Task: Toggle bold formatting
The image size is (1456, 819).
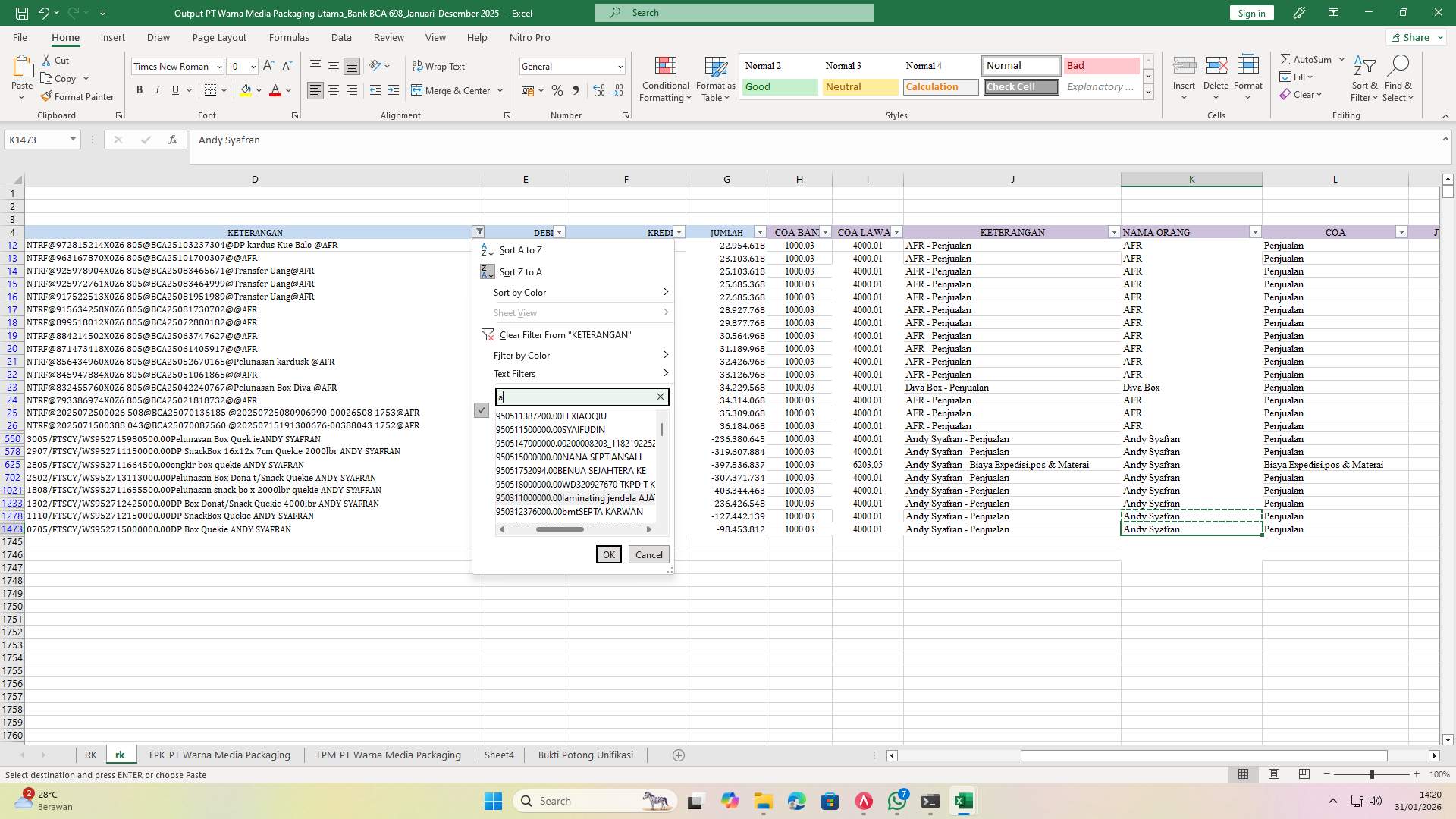Action: click(140, 89)
